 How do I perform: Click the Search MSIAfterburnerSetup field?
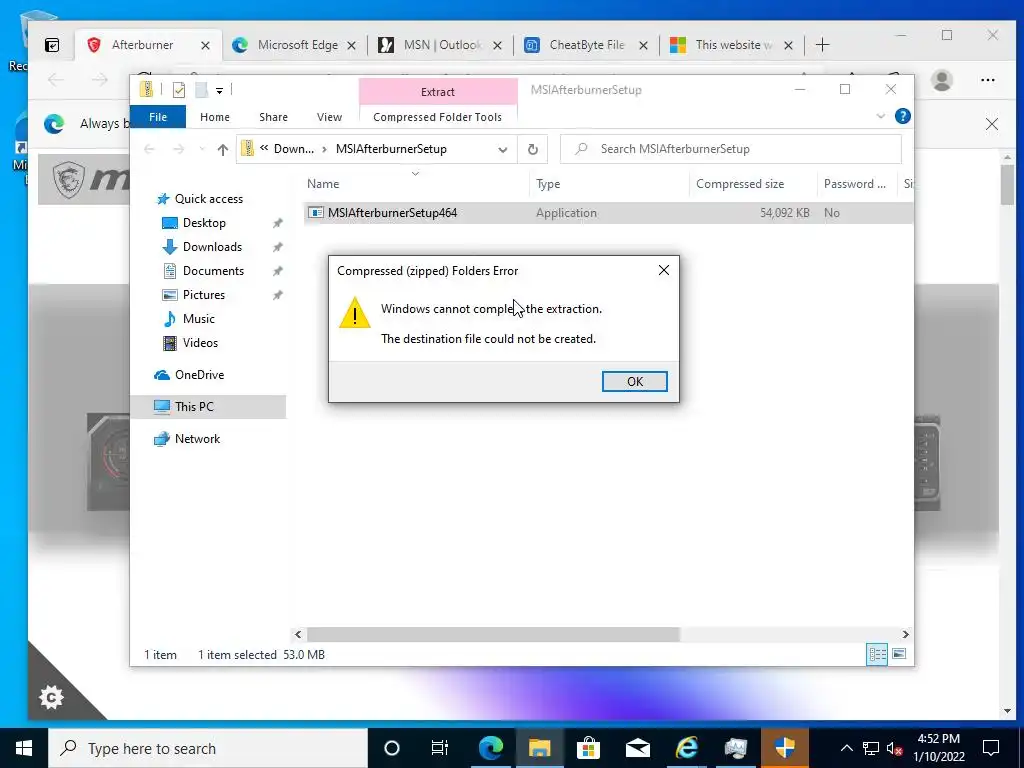(x=731, y=149)
